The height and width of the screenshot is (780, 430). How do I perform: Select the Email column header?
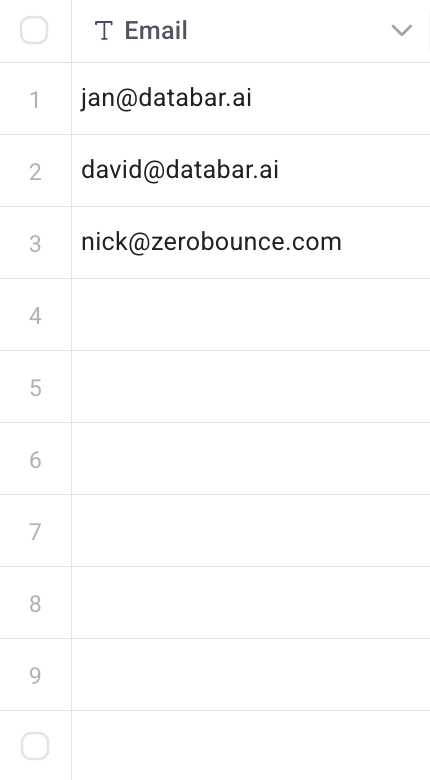[250, 31]
